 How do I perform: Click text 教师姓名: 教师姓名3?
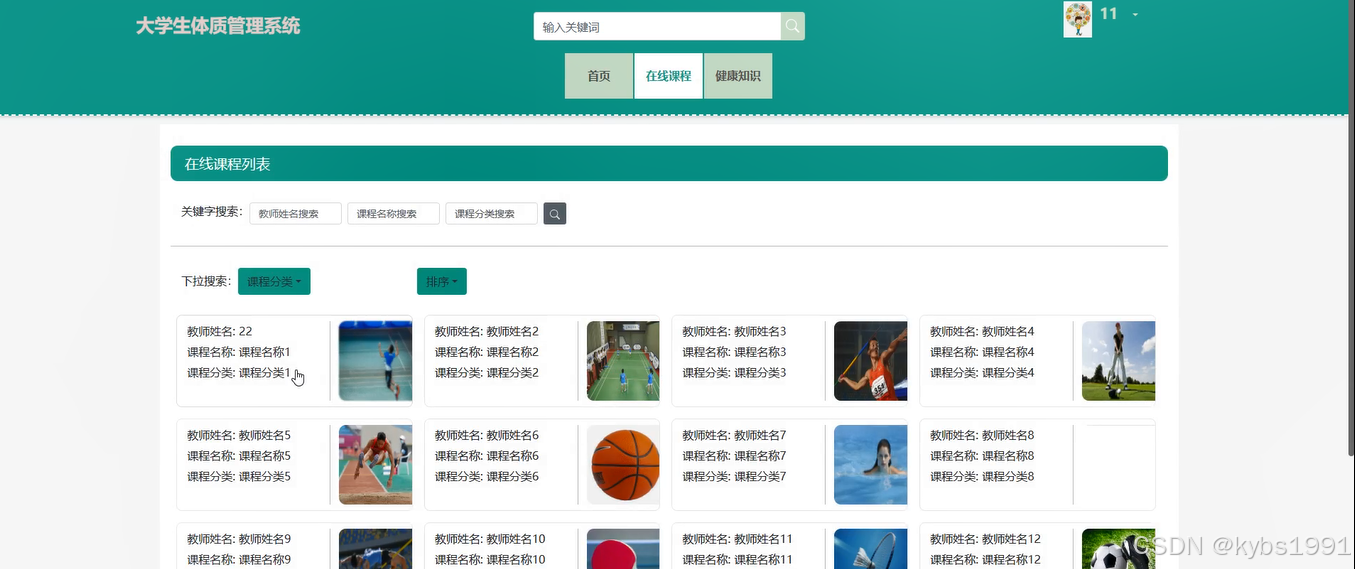click(x=735, y=332)
